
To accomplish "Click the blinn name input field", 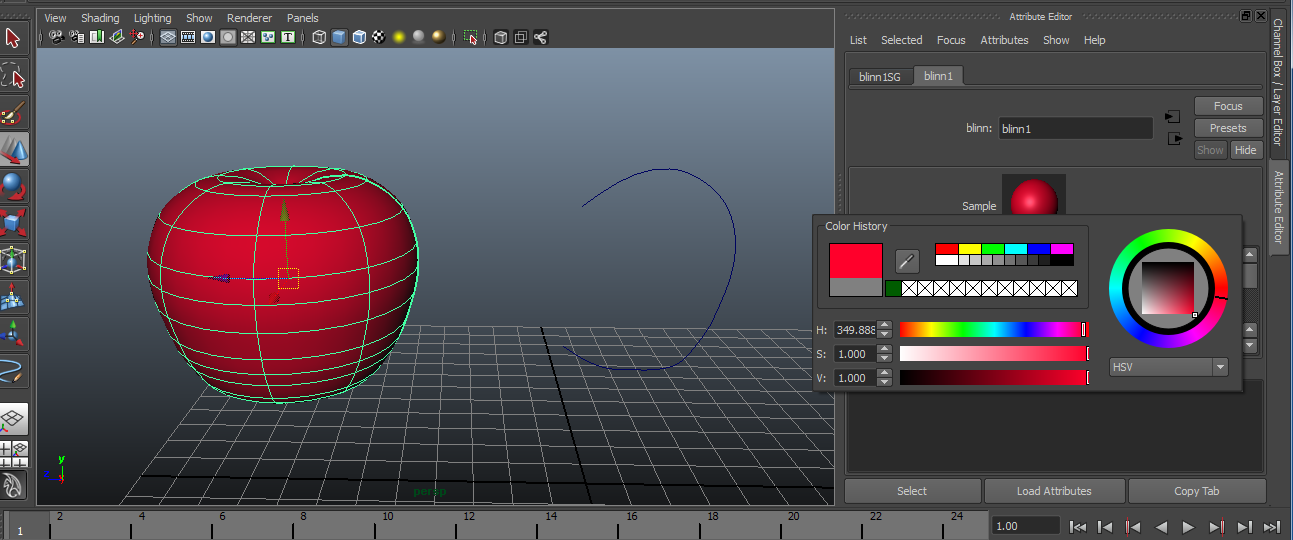I will pos(1075,128).
